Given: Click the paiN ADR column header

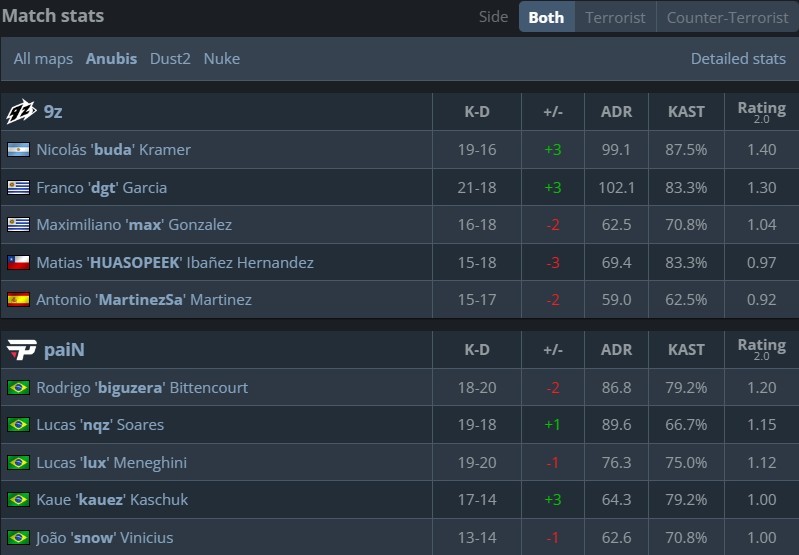Looking at the screenshot, I should pos(616,350).
